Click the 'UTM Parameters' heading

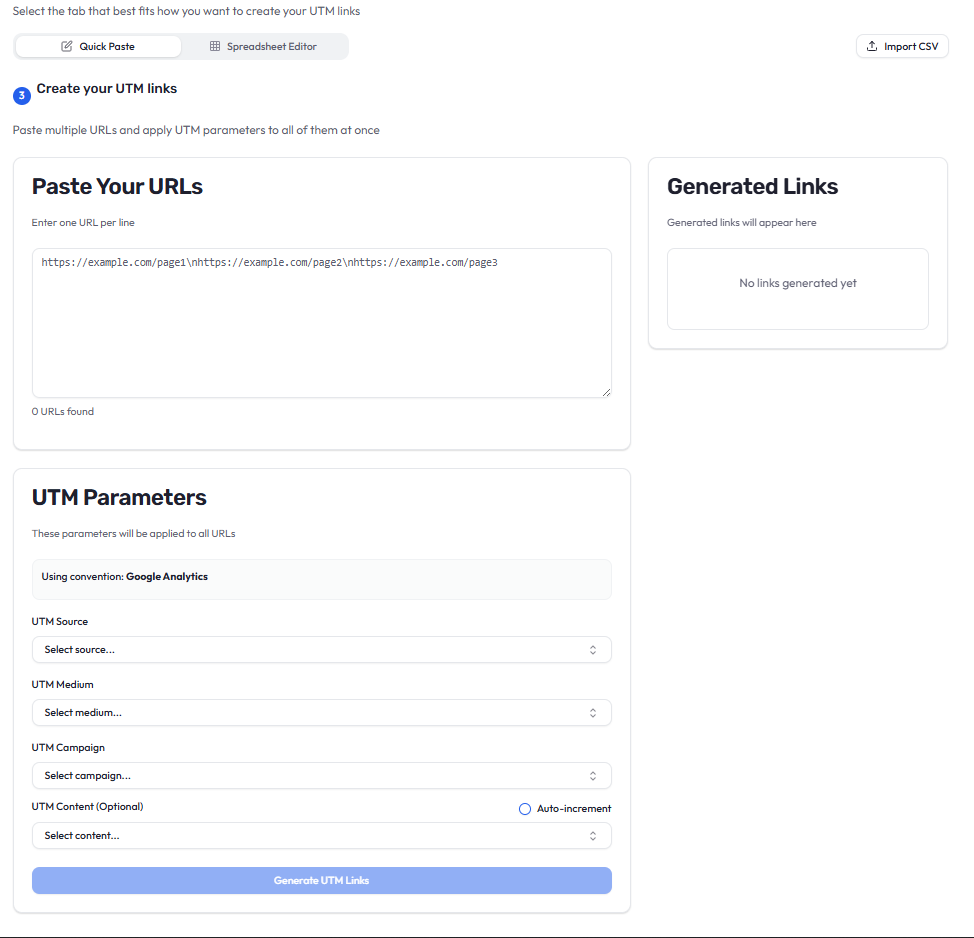tap(119, 498)
